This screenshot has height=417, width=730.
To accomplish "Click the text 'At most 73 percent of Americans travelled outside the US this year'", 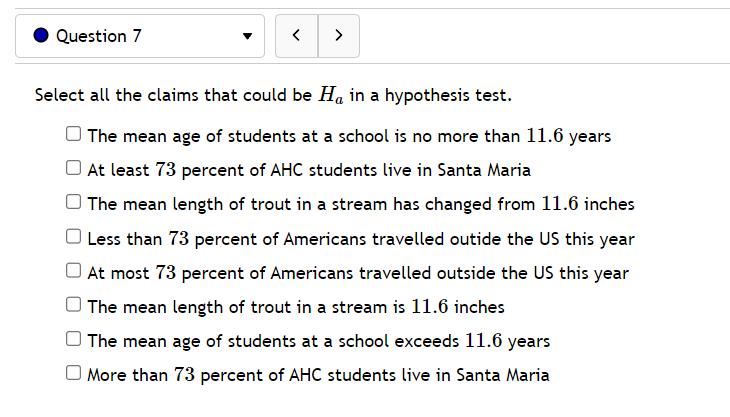I will click(x=358, y=273).
